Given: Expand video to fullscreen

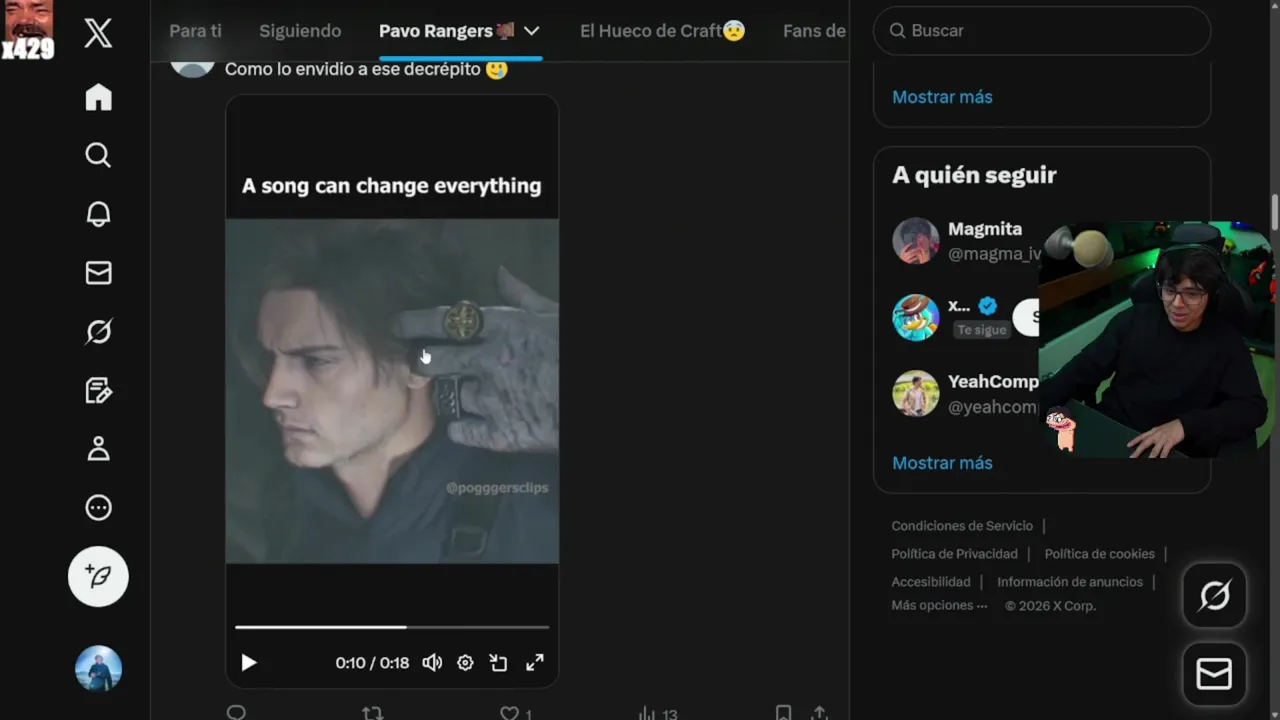Looking at the screenshot, I should 535,662.
